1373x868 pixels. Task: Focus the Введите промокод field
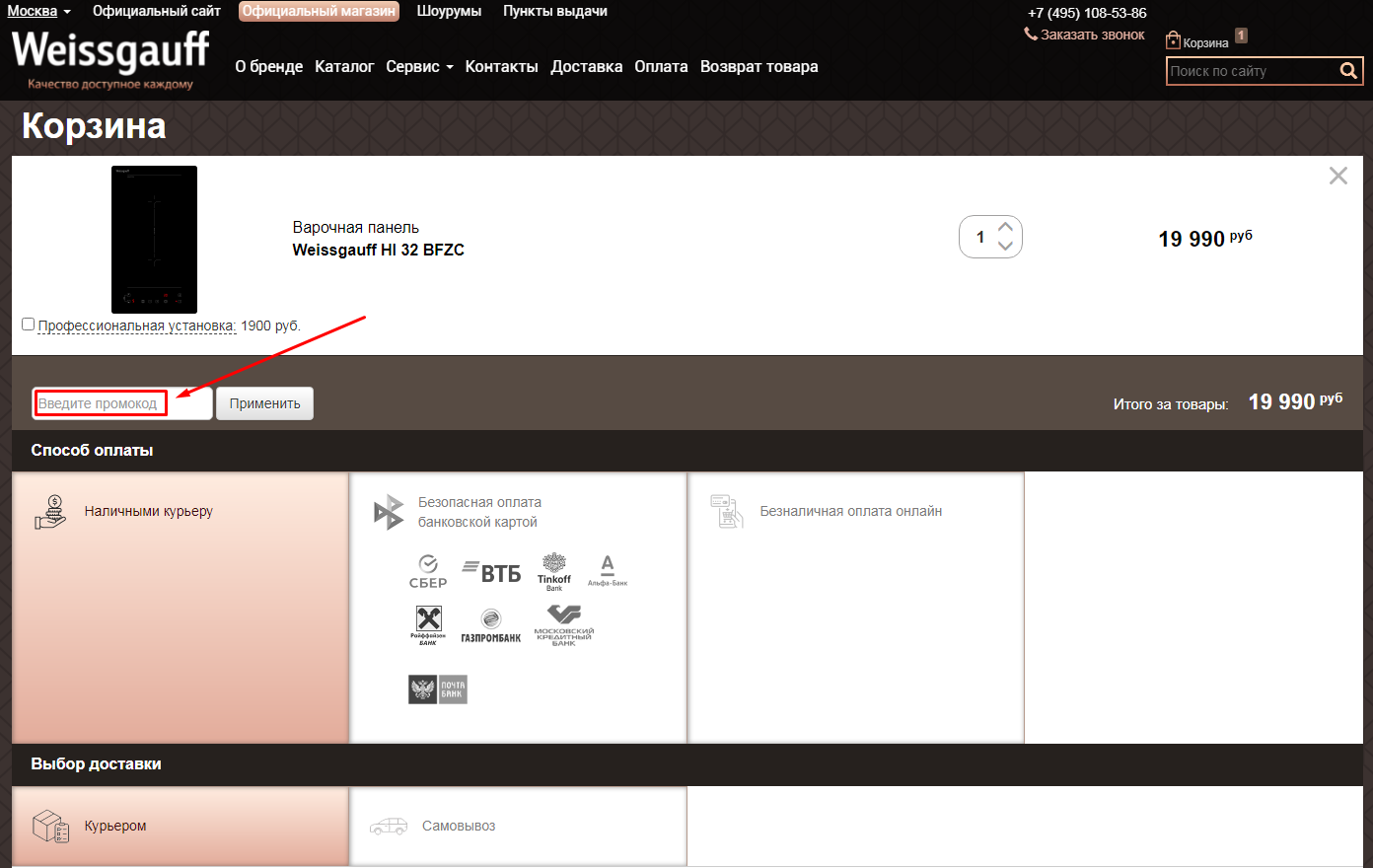[x=122, y=403]
